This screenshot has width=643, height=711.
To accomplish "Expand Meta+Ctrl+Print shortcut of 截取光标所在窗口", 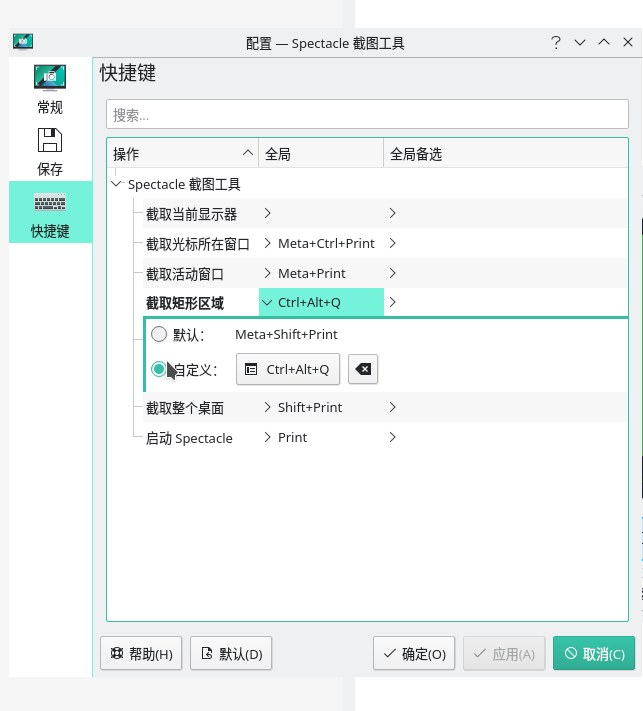I will [268, 243].
